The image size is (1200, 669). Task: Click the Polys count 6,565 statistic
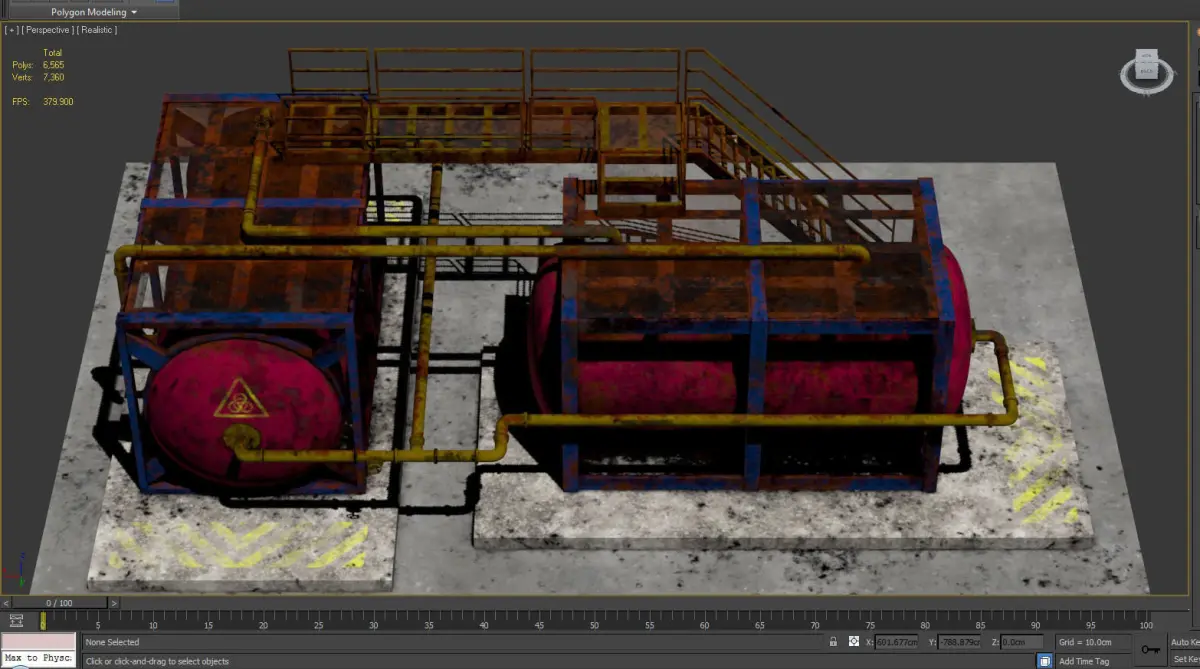coord(38,65)
